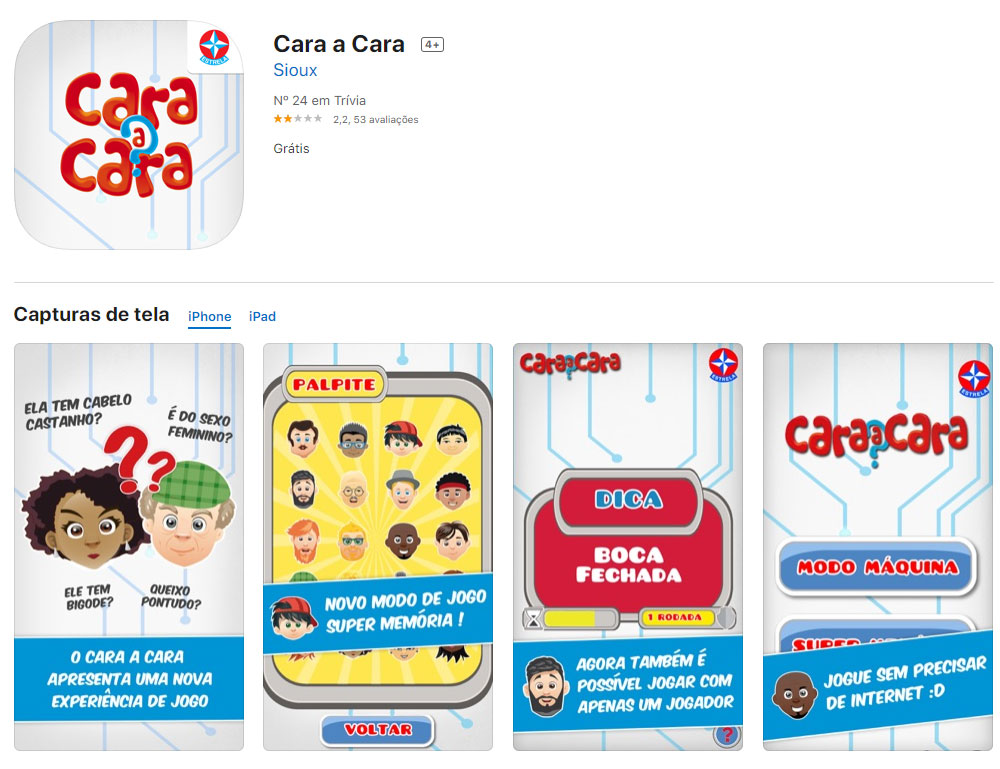Click the Estrela logo on app icon

point(214,47)
